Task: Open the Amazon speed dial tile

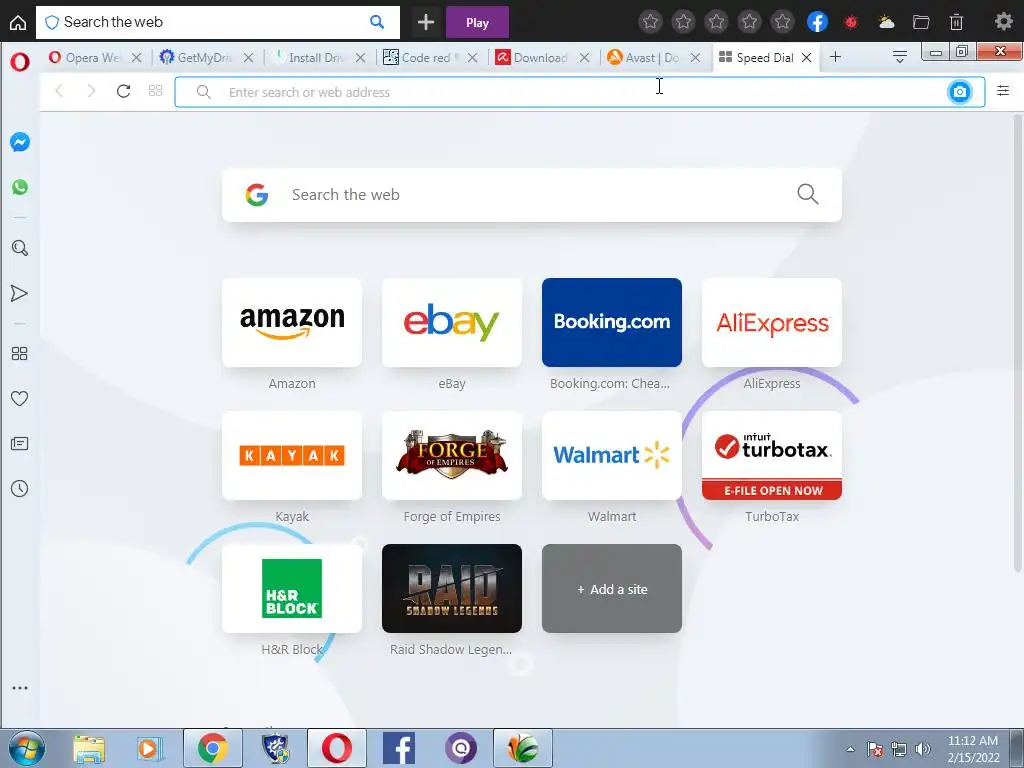Action: coord(292,323)
